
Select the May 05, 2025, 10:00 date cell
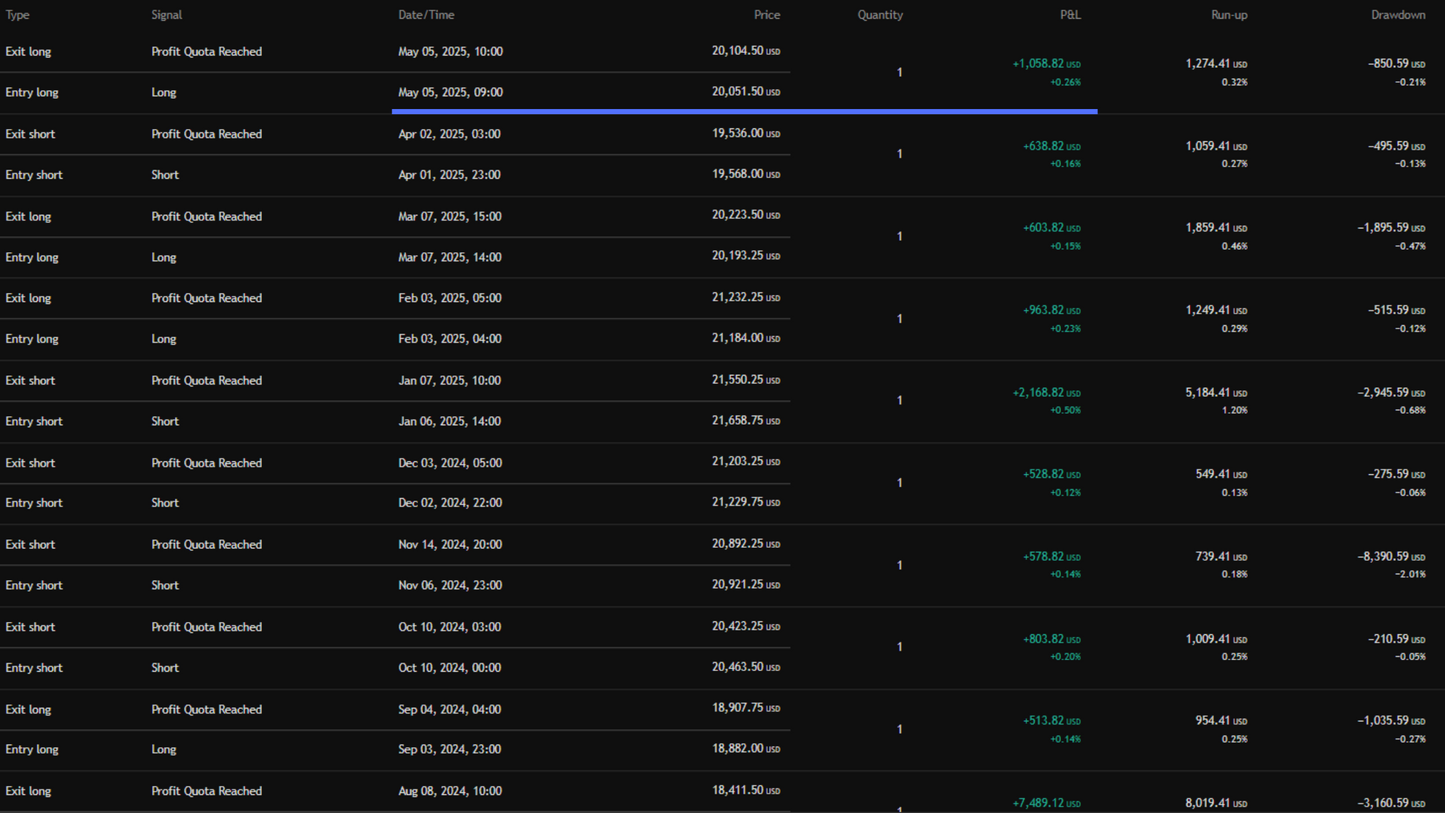[x=450, y=52]
